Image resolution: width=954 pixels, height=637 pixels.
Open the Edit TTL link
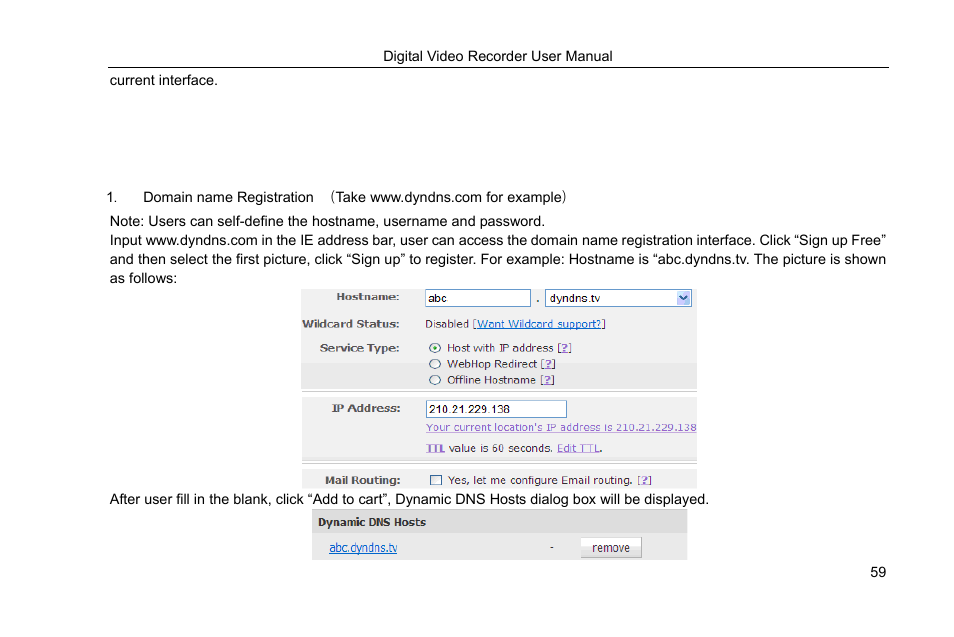(579, 448)
